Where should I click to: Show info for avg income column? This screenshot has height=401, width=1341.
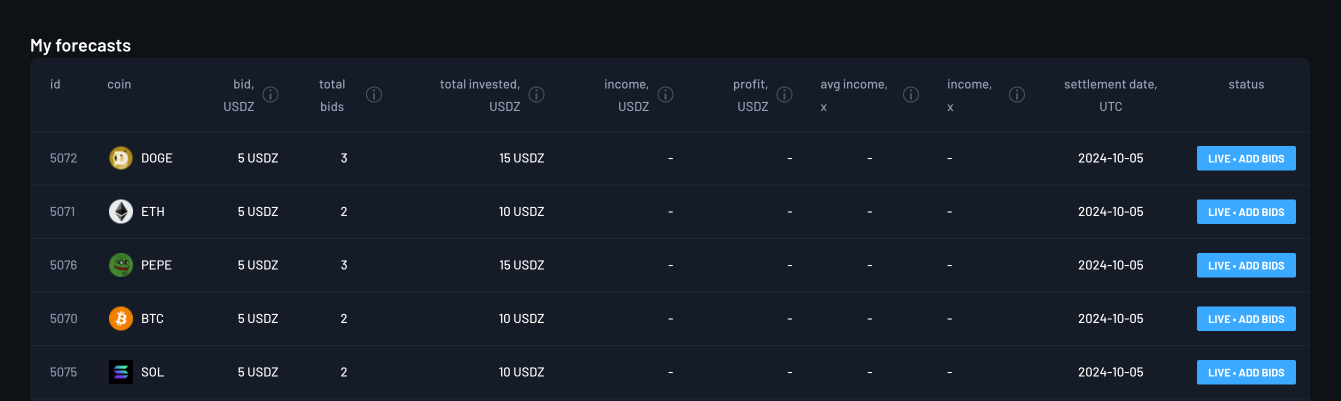(911, 95)
